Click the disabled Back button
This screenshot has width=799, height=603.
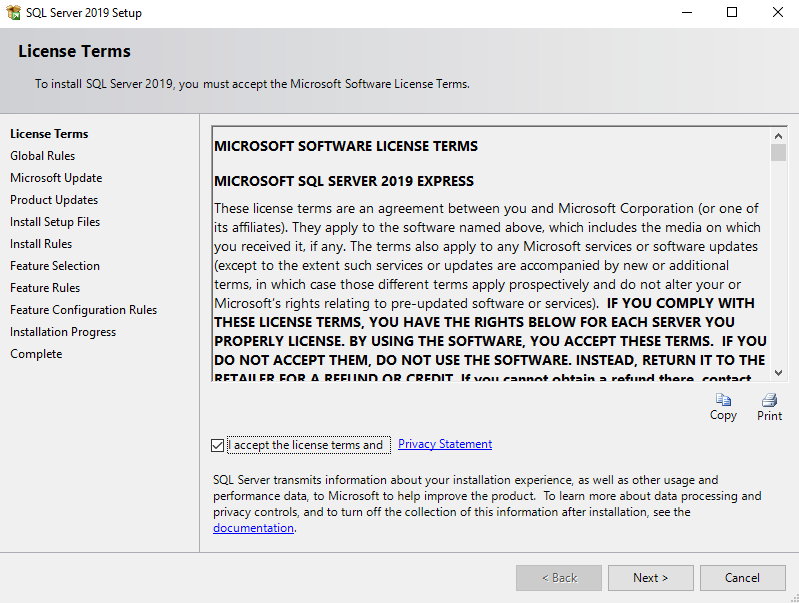[559, 578]
